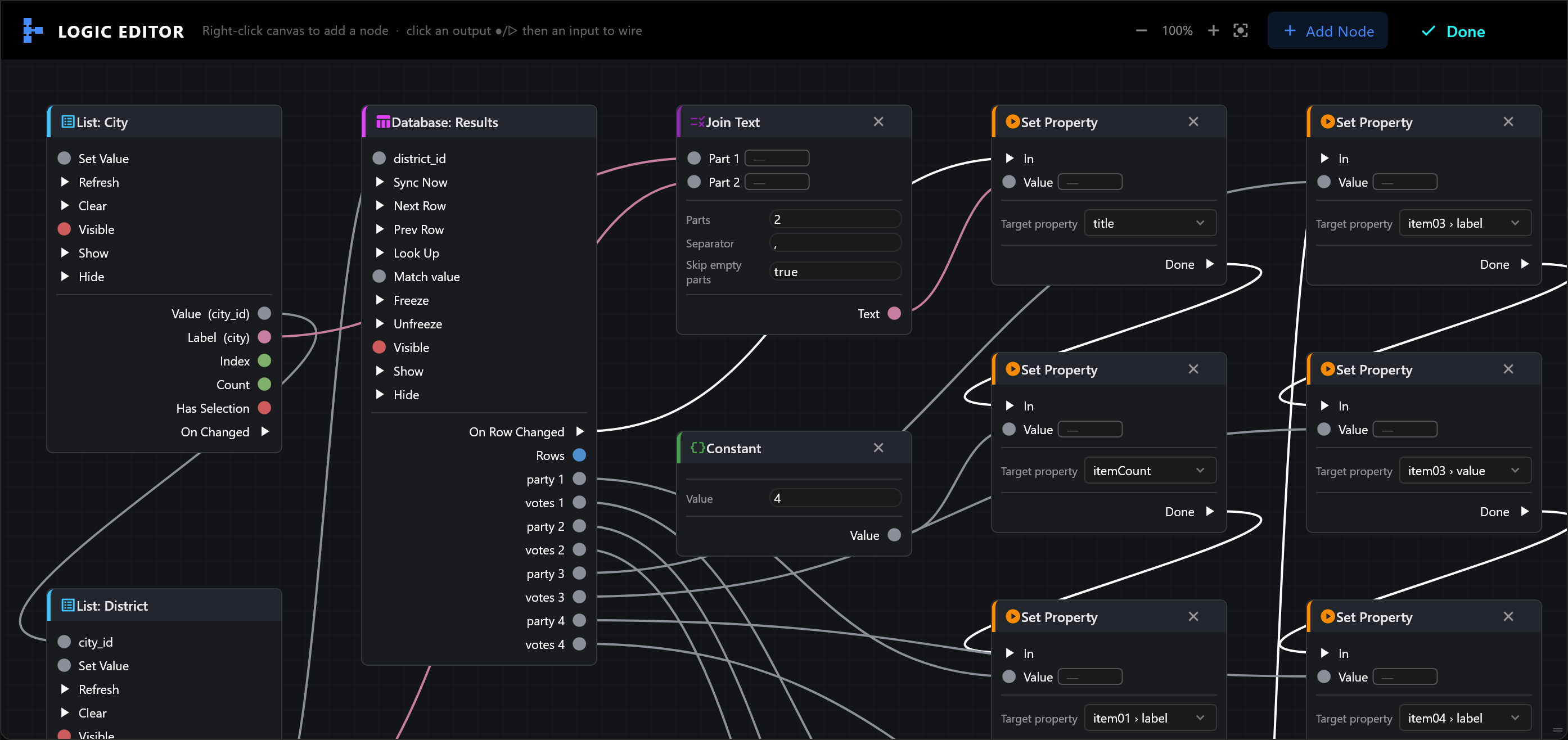Click the Join Text node icon
Screen dimensions: 1568x740
click(x=697, y=121)
